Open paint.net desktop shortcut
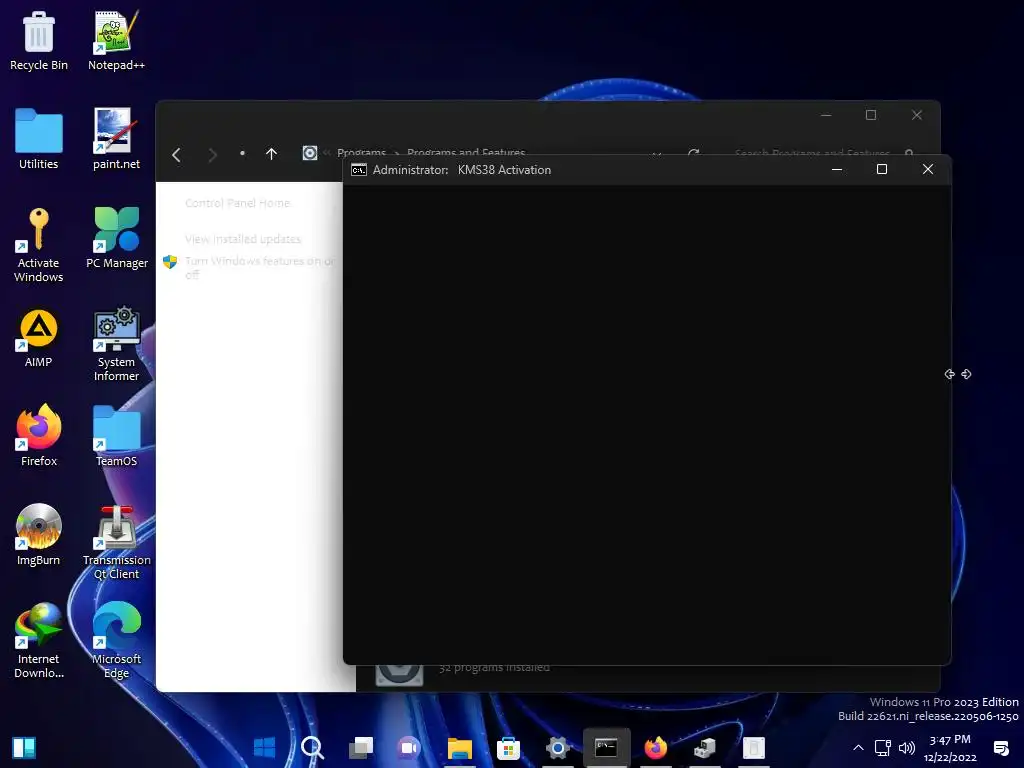The image size is (1024, 768). [x=116, y=139]
